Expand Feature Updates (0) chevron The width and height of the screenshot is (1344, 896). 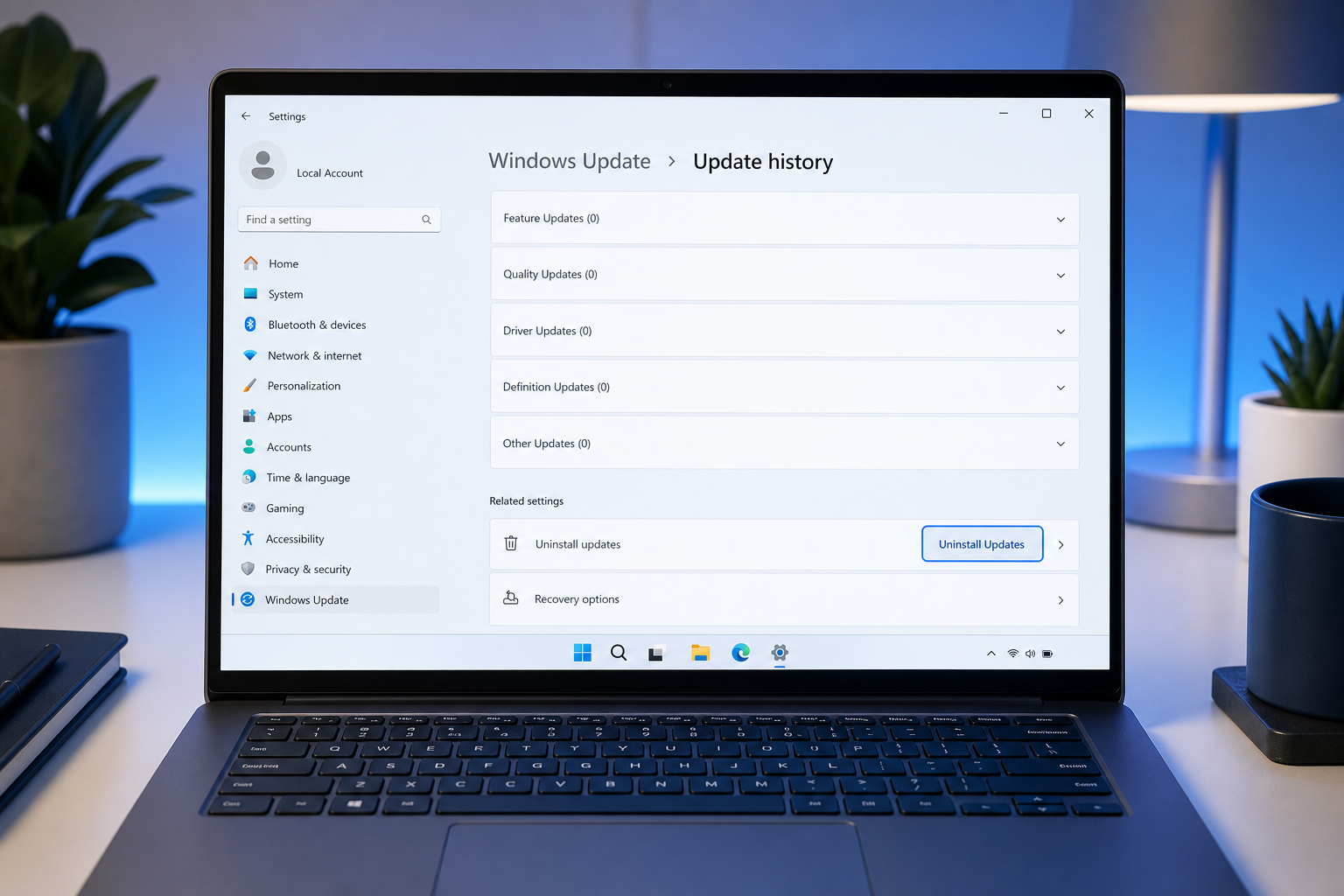click(1060, 220)
